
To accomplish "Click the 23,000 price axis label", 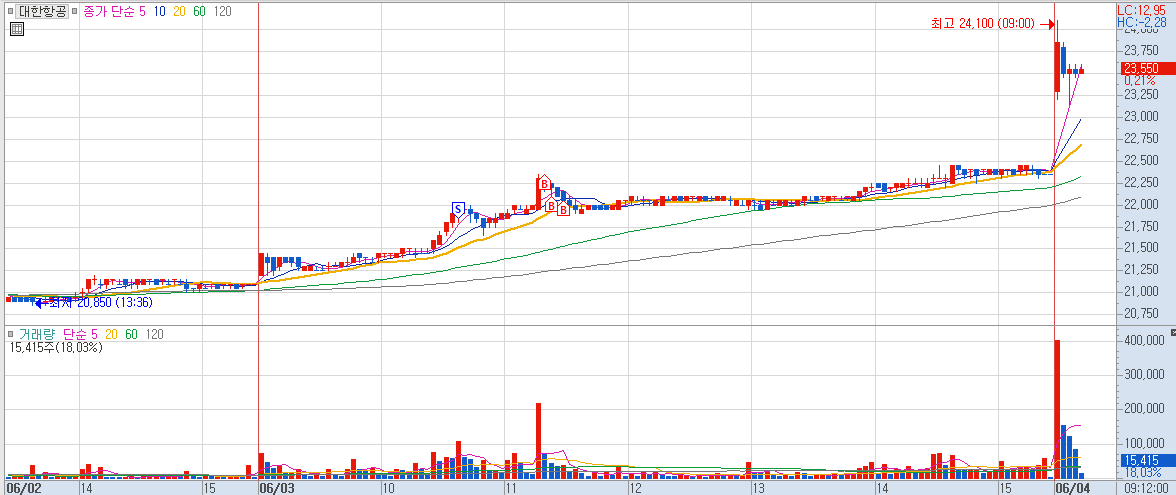I will click(x=1141, y=117).
